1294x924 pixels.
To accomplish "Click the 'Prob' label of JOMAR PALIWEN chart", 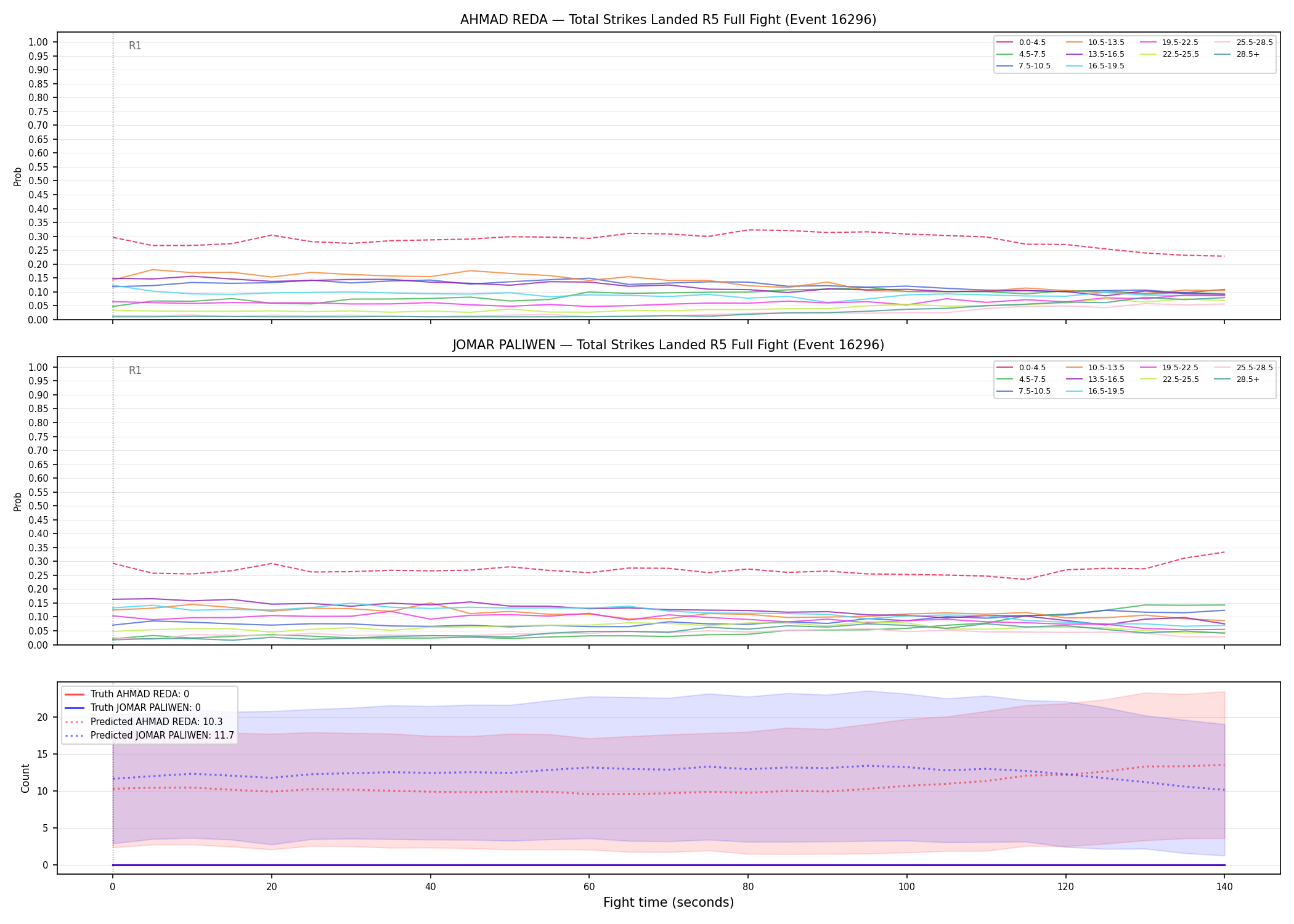I will point(18,501).
